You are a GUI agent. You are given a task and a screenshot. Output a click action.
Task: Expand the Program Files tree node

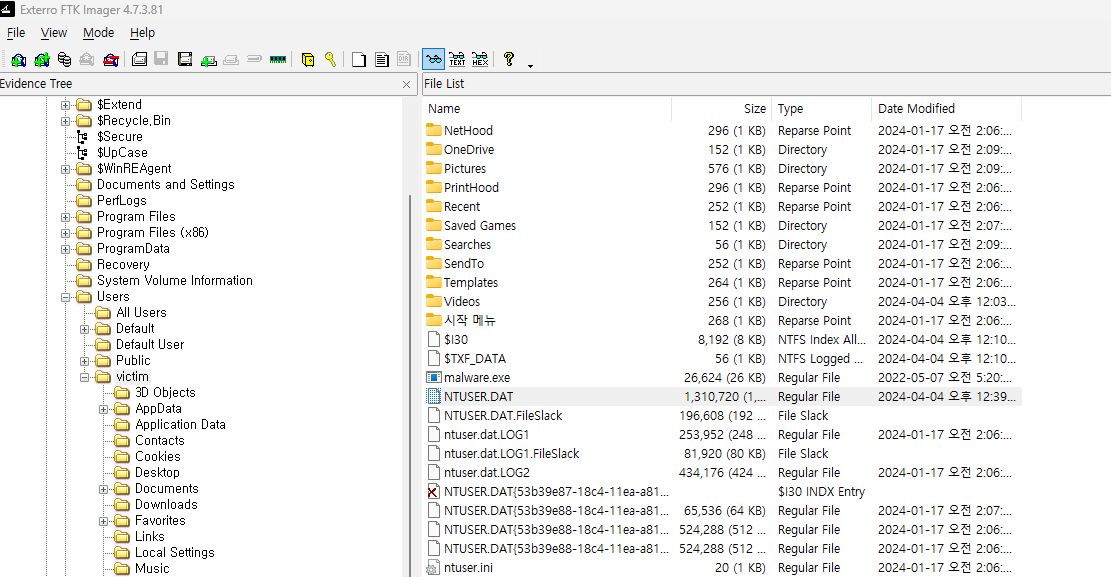tap(65, 217)
